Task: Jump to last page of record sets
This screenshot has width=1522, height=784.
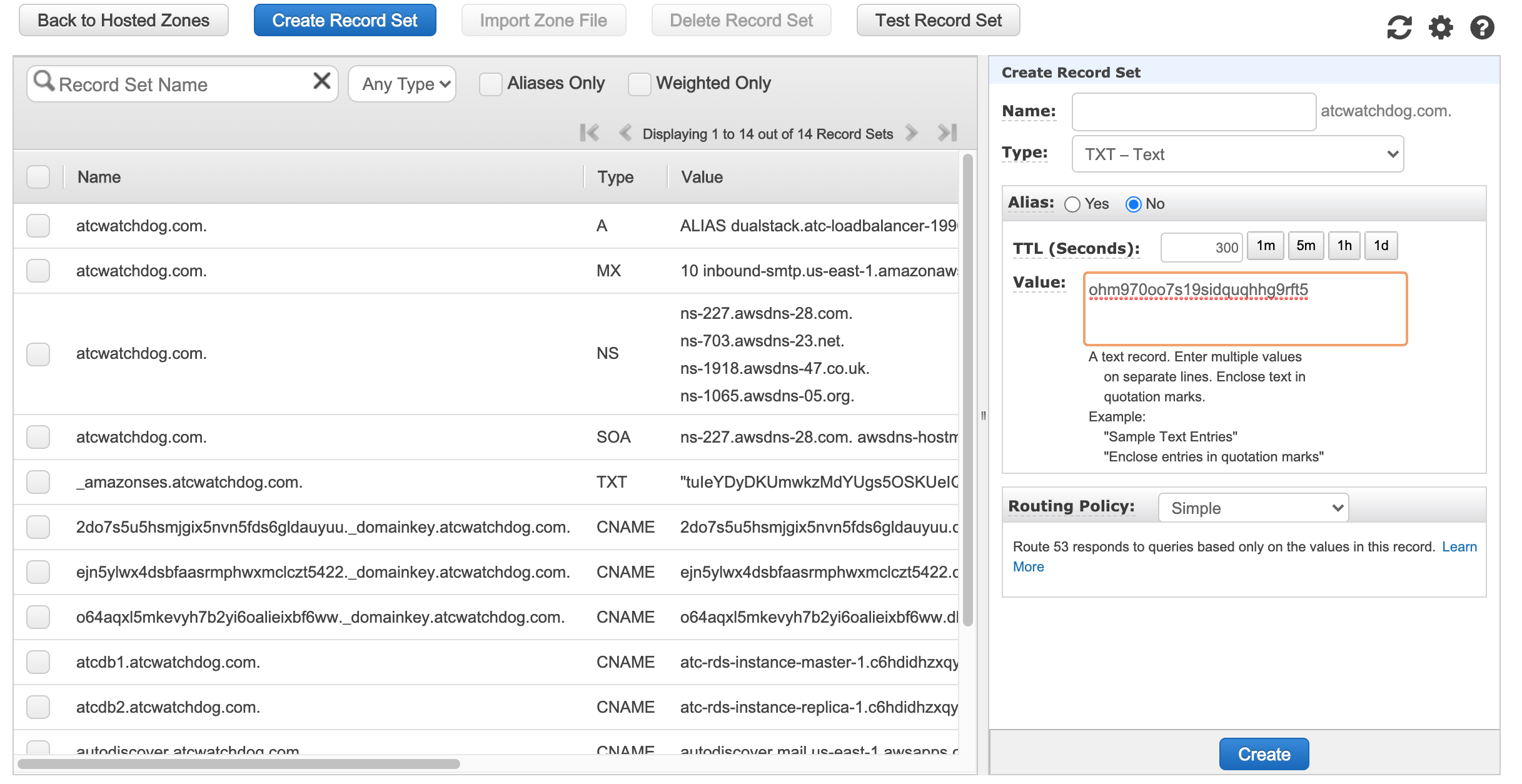Action: coord(947,133)
